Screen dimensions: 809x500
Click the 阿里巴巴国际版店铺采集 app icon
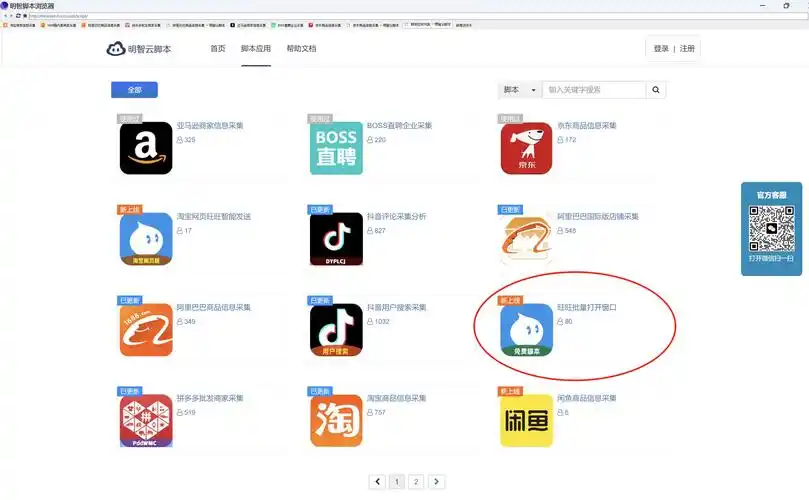(526, 239)
